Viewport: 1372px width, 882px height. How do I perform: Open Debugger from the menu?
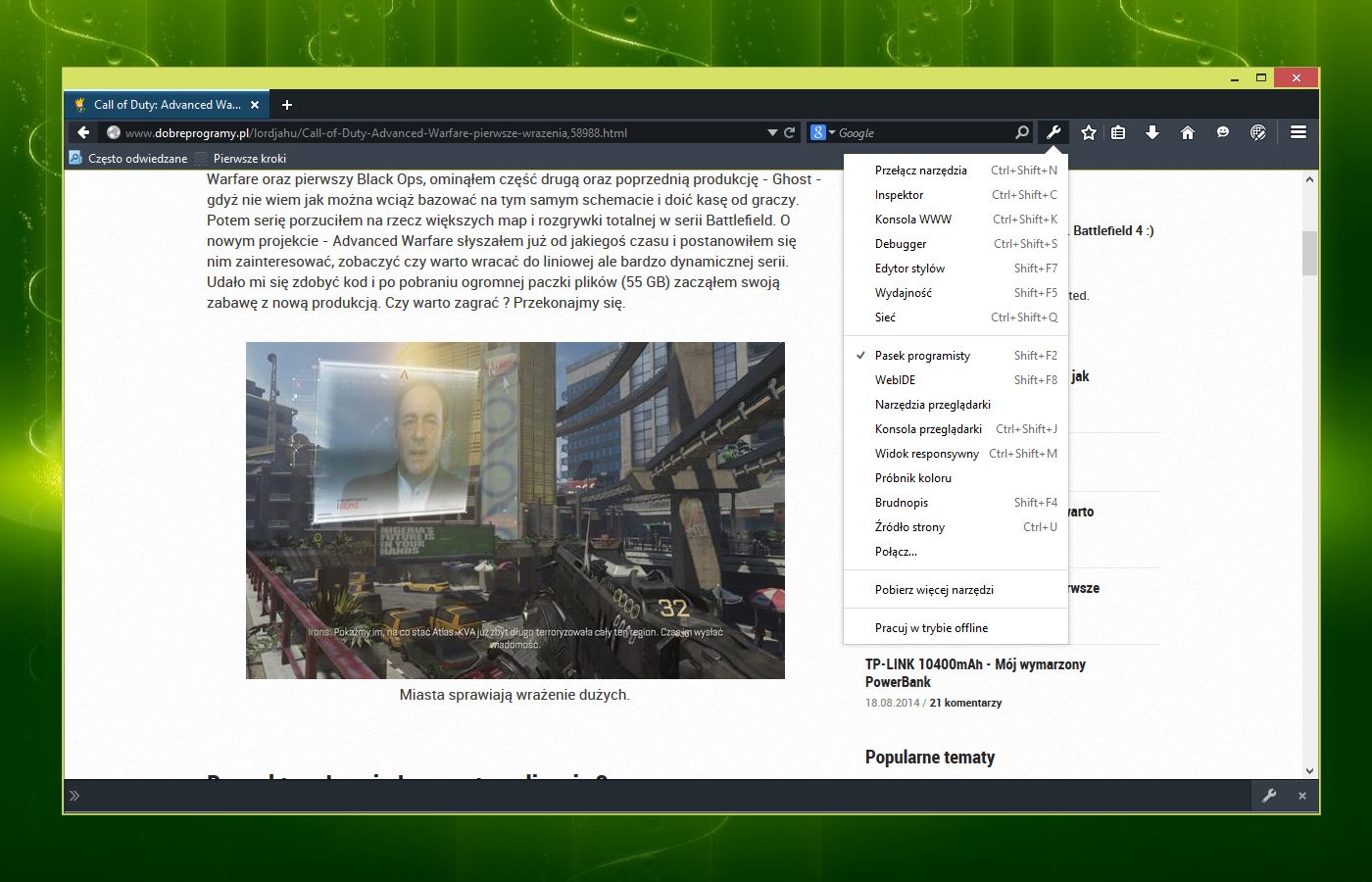955,244
